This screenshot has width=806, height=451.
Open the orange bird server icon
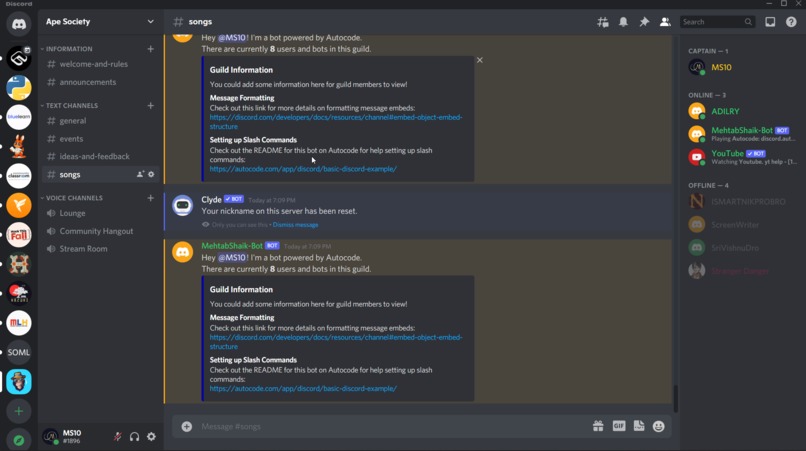(19, 206)
